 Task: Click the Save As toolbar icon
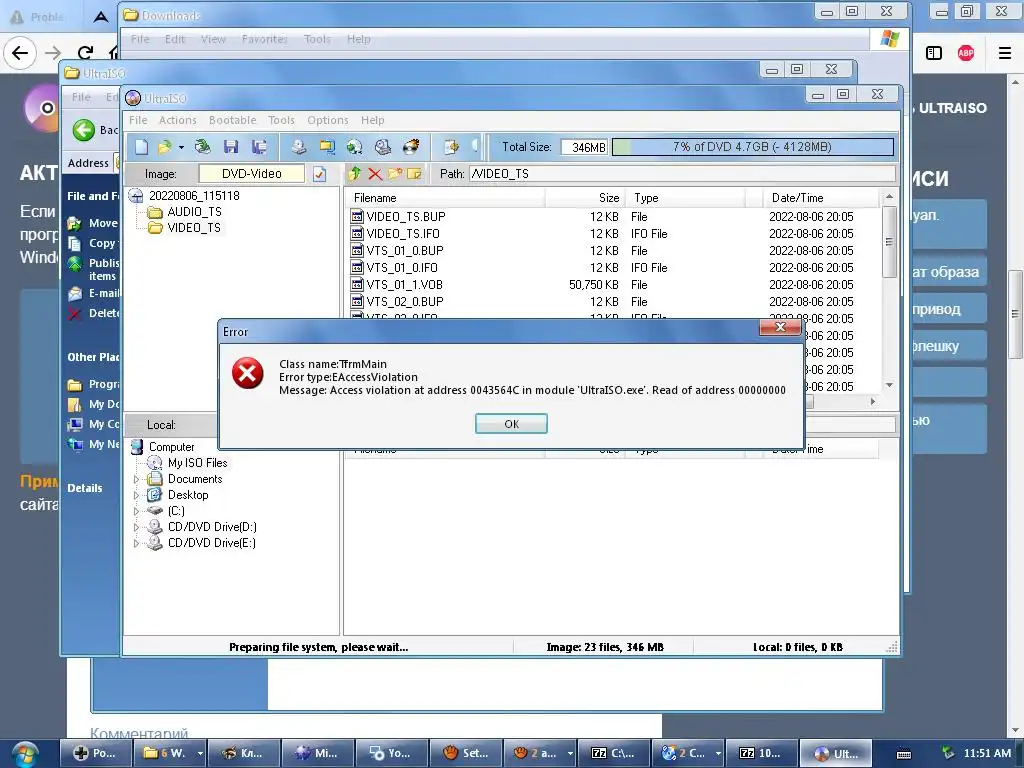[259, 147]
